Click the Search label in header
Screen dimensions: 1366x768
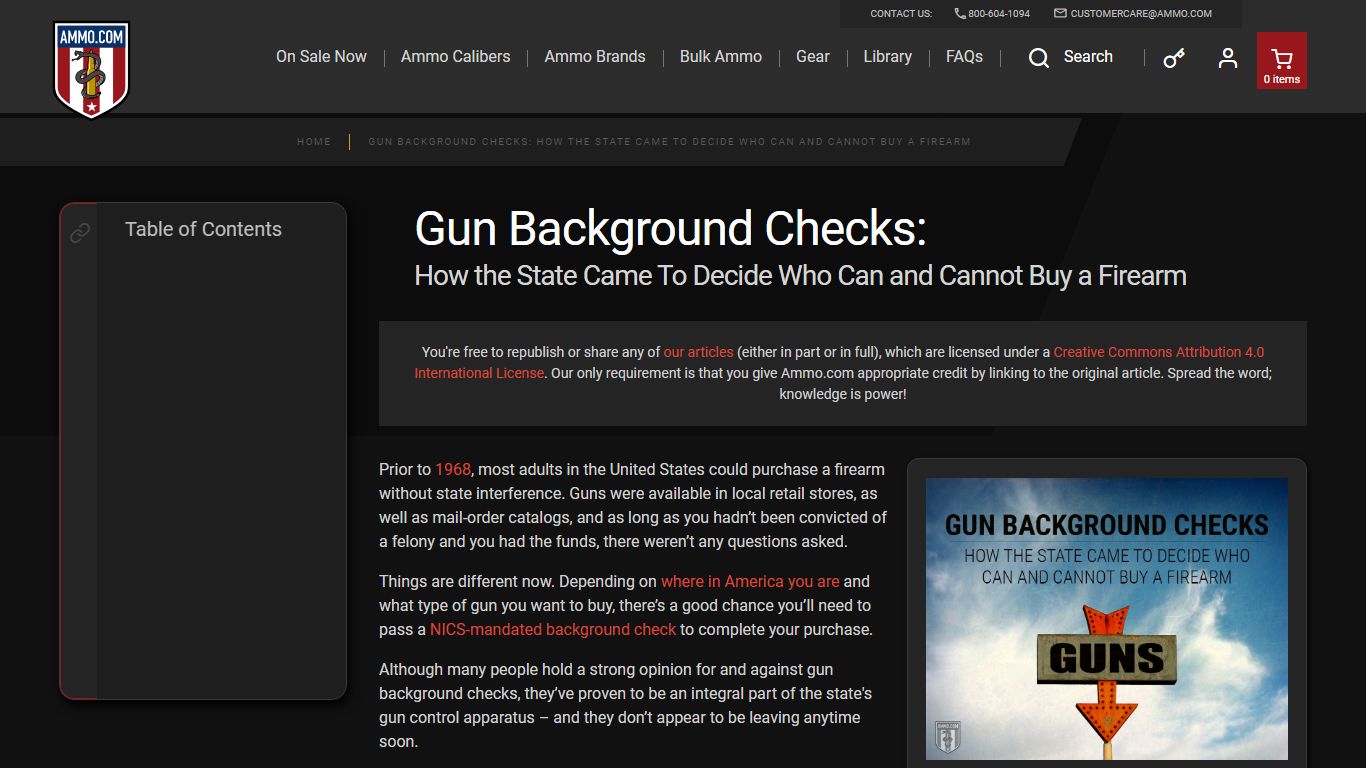point(1088,57)
